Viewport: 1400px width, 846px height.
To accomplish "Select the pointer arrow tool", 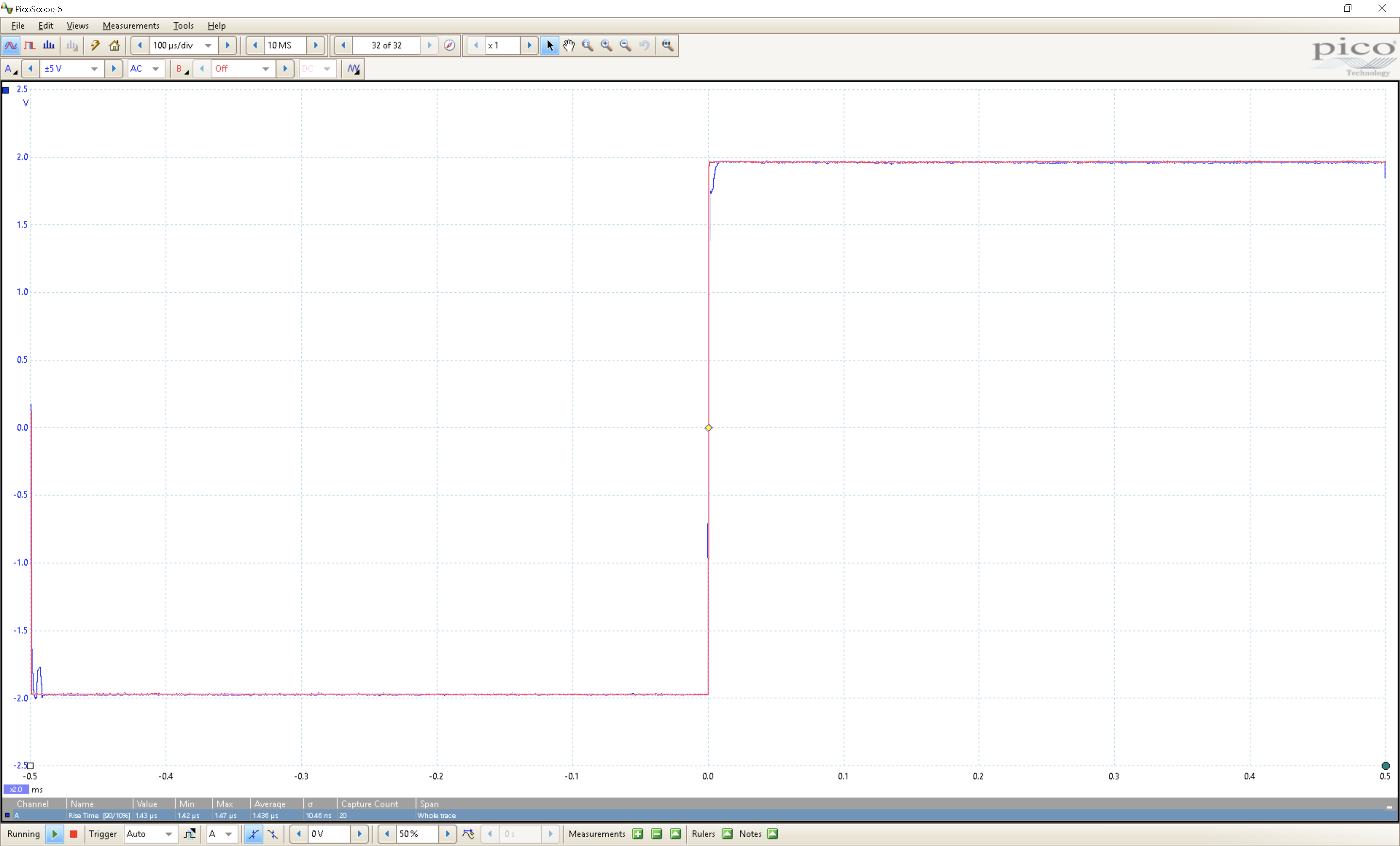I will [x=549, y=45].
